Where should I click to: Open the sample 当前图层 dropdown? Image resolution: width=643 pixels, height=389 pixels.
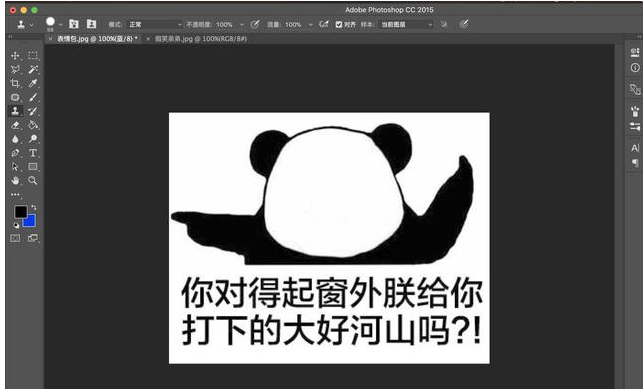click(x=406, y=25)
